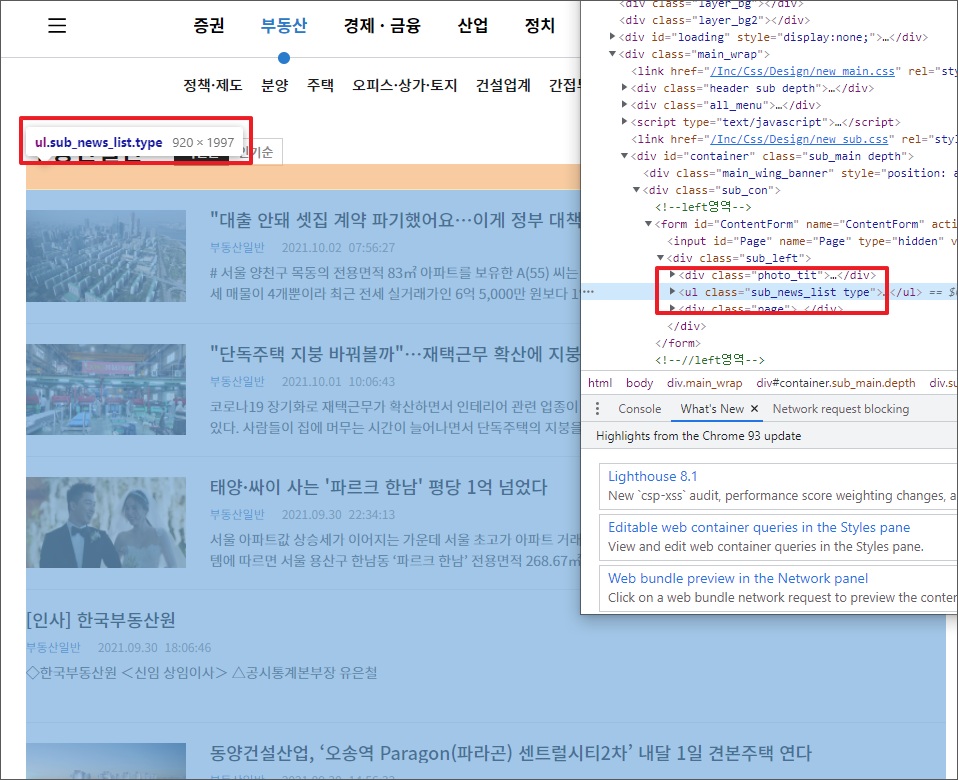Screen dimensions: 958x780
Task: Select the div class="main_wing_banner" row
Action: point(800,173)
